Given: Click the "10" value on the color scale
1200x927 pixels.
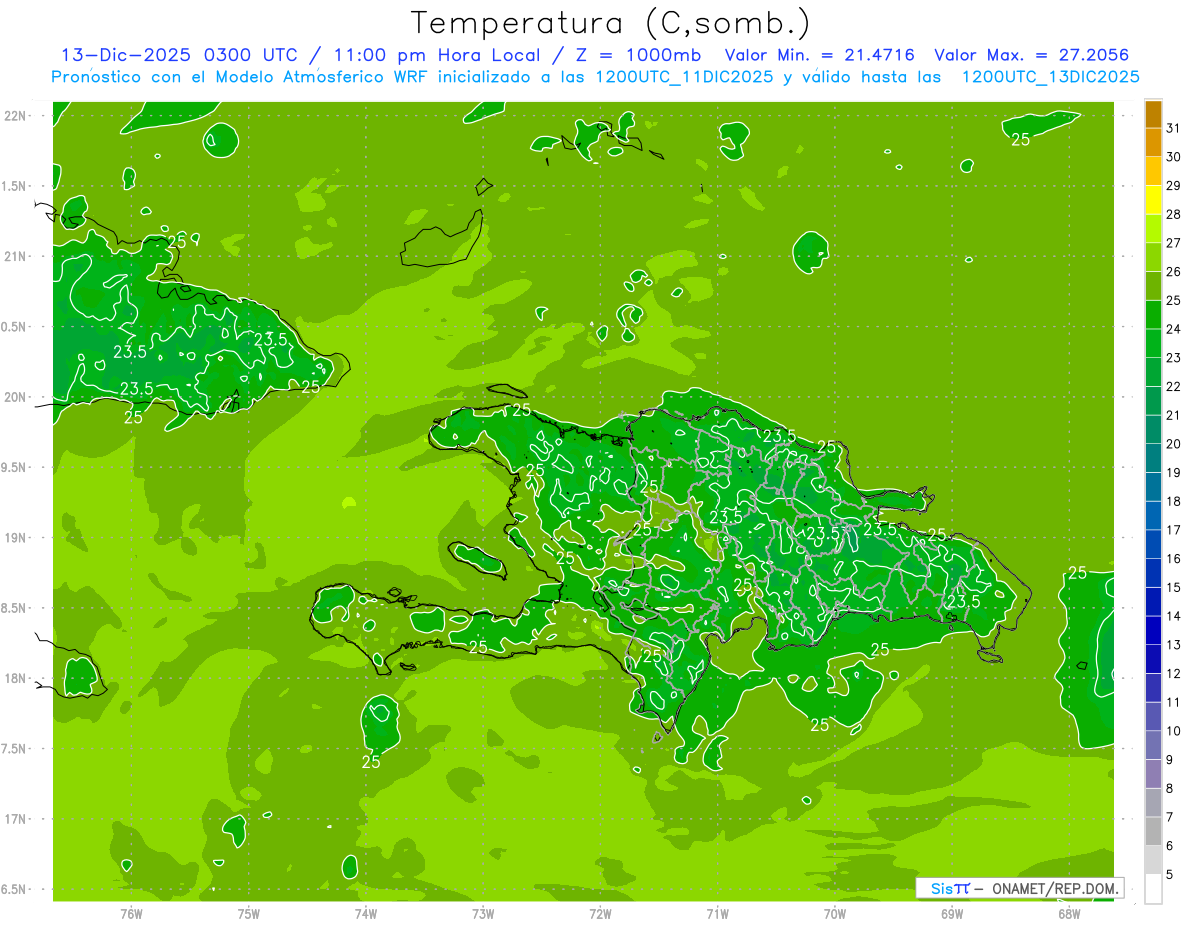Looking at the screenshot, I should (x=1174, y=731).
